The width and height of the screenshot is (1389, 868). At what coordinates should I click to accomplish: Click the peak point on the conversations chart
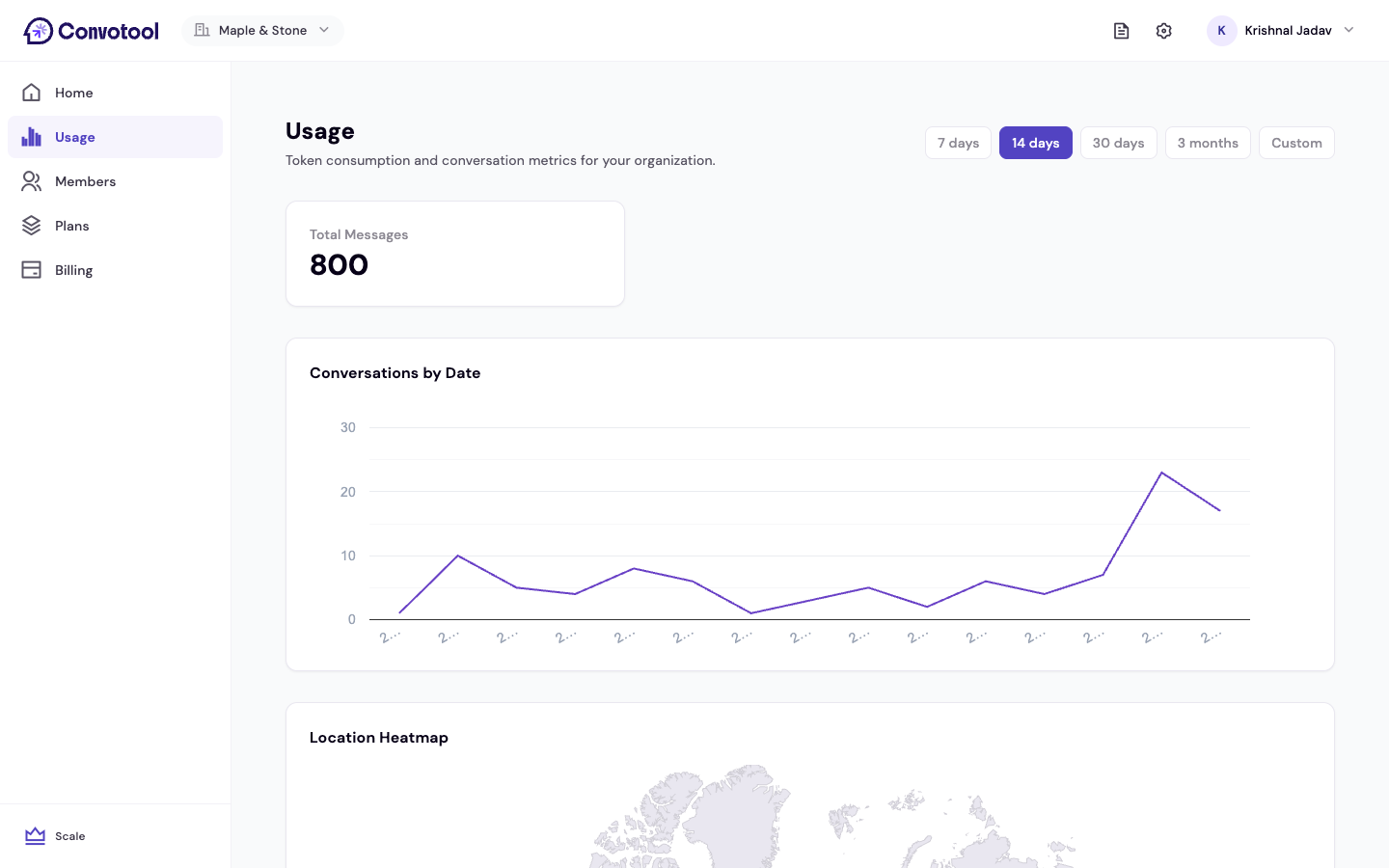[x=1161, y=473]
